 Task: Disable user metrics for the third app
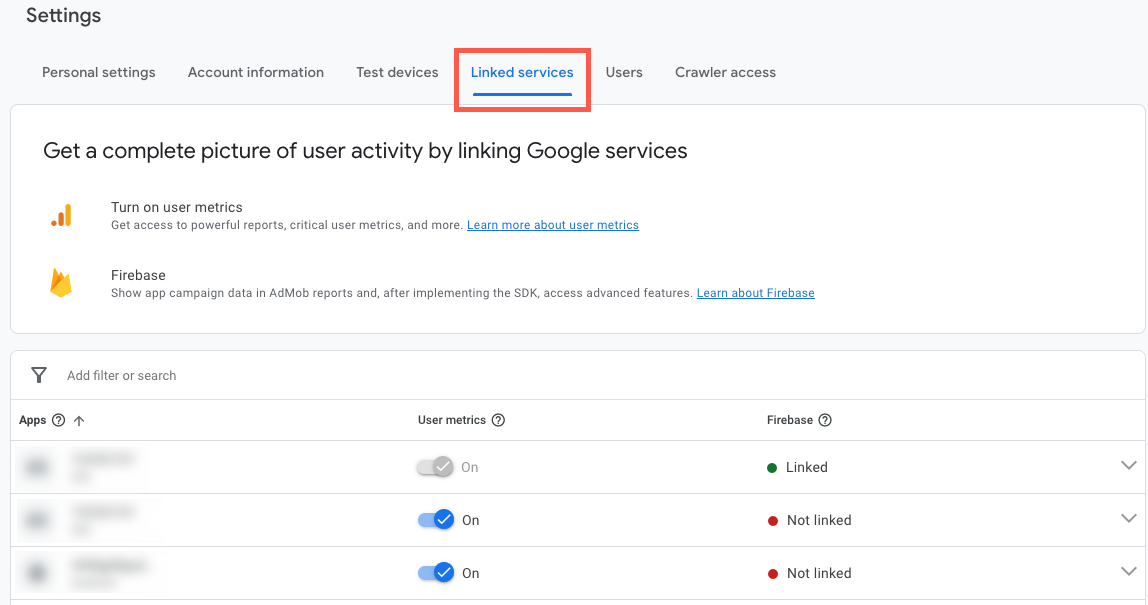435,573
